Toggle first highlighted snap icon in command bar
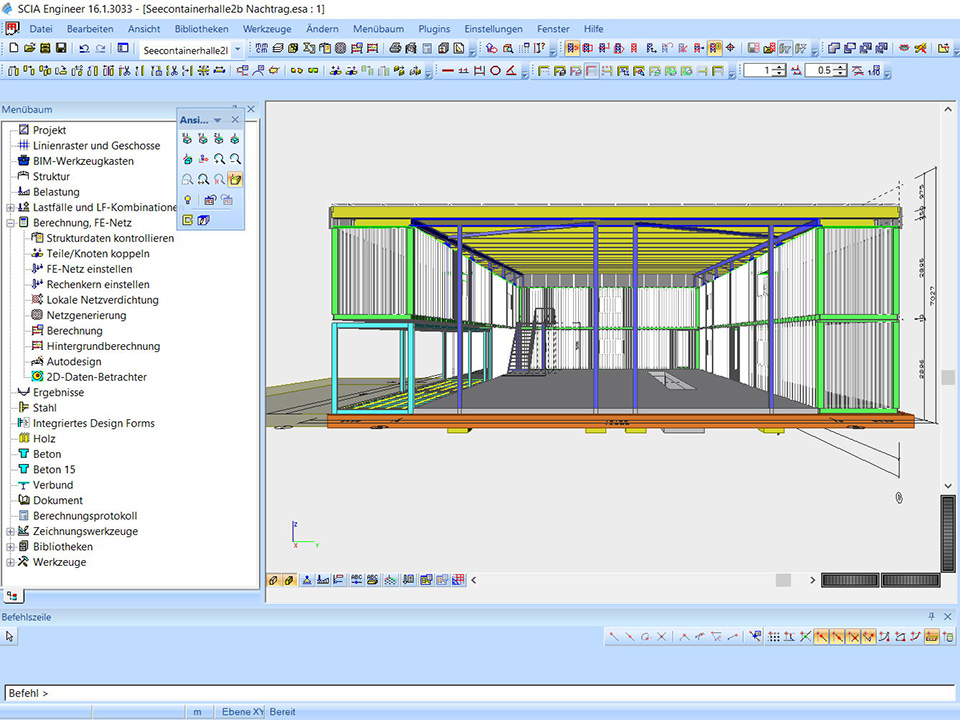This screenshot has height=720, width=960. pyautogui.click(x=820, y=636)
